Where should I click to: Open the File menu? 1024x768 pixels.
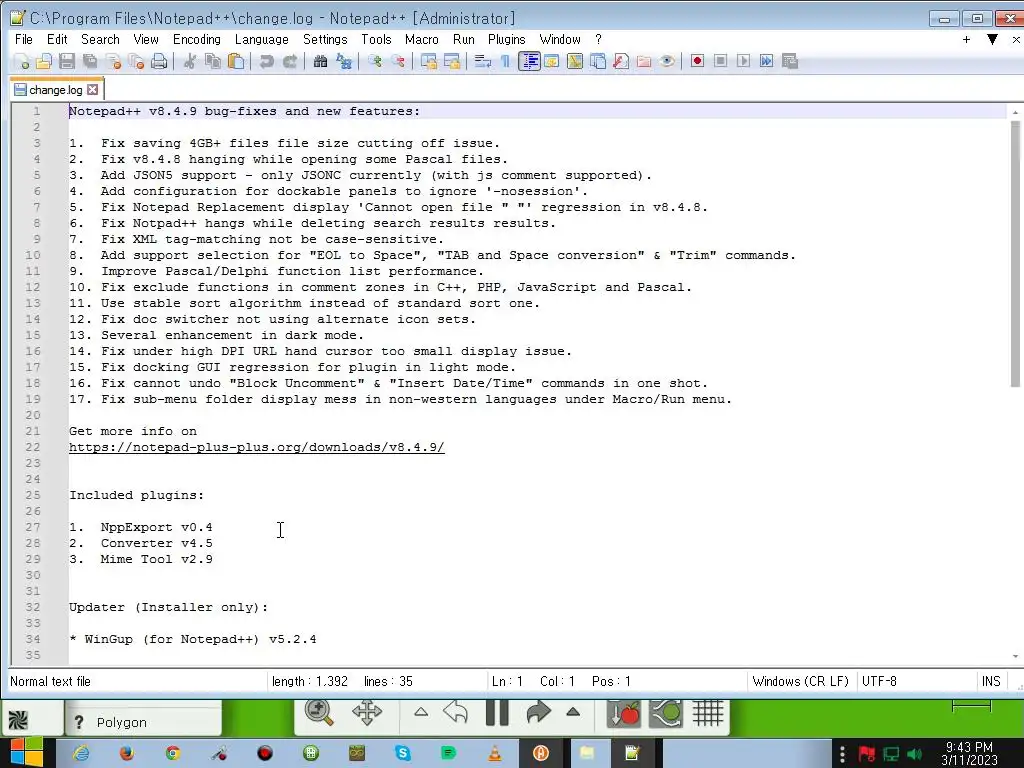(x=24, y=39)
